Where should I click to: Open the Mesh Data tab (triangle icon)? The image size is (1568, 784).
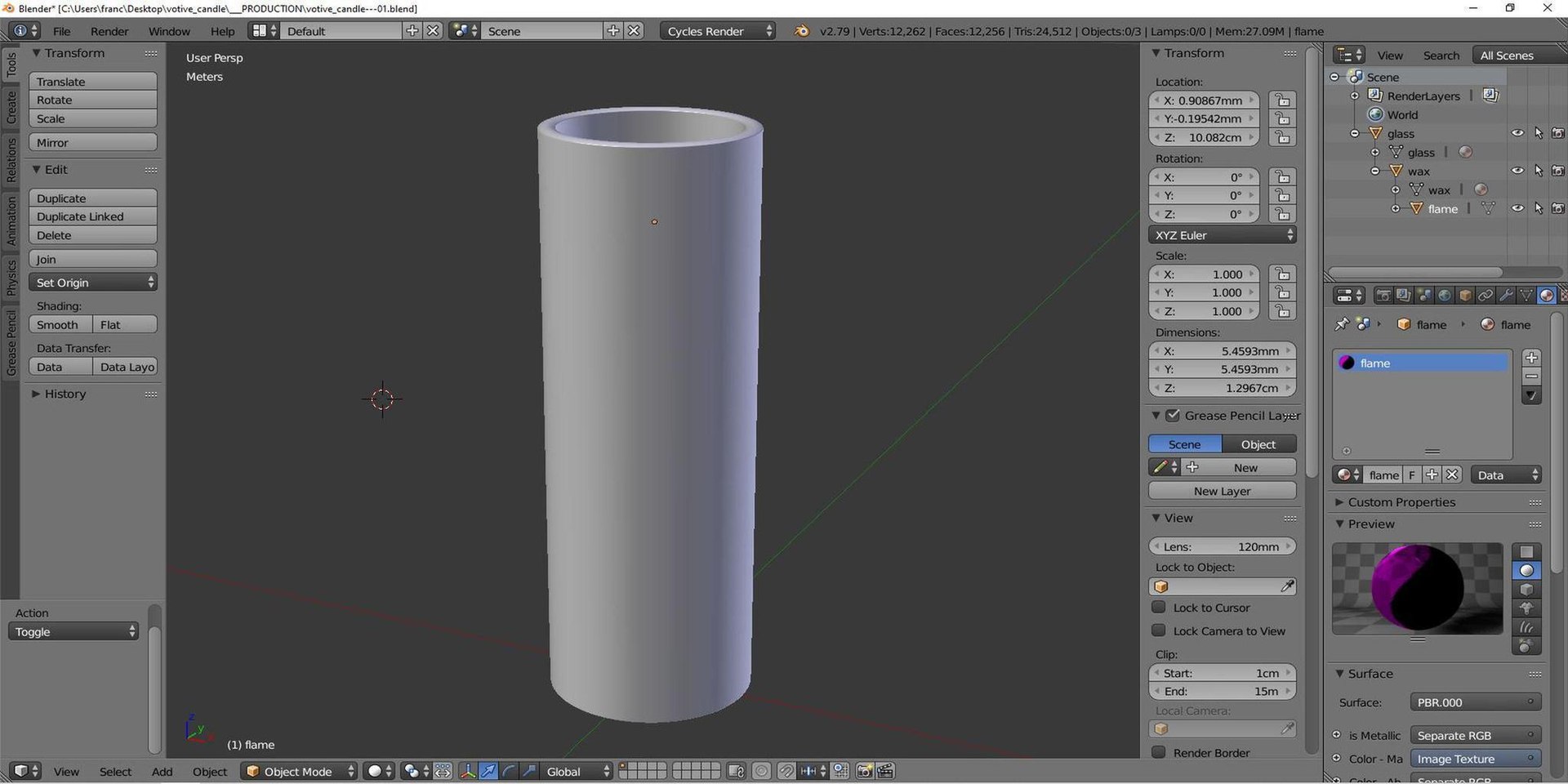click(x=1526, y=295)
